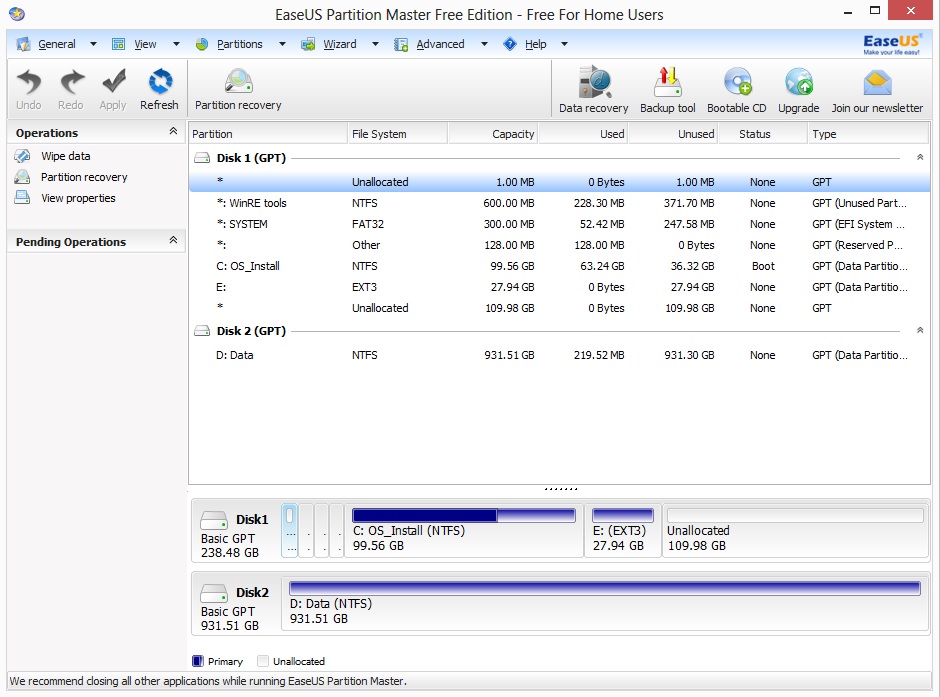940x697 pixels.
Task: Click the Unallocated legend color swatch
Action: (x=262, y=661)
